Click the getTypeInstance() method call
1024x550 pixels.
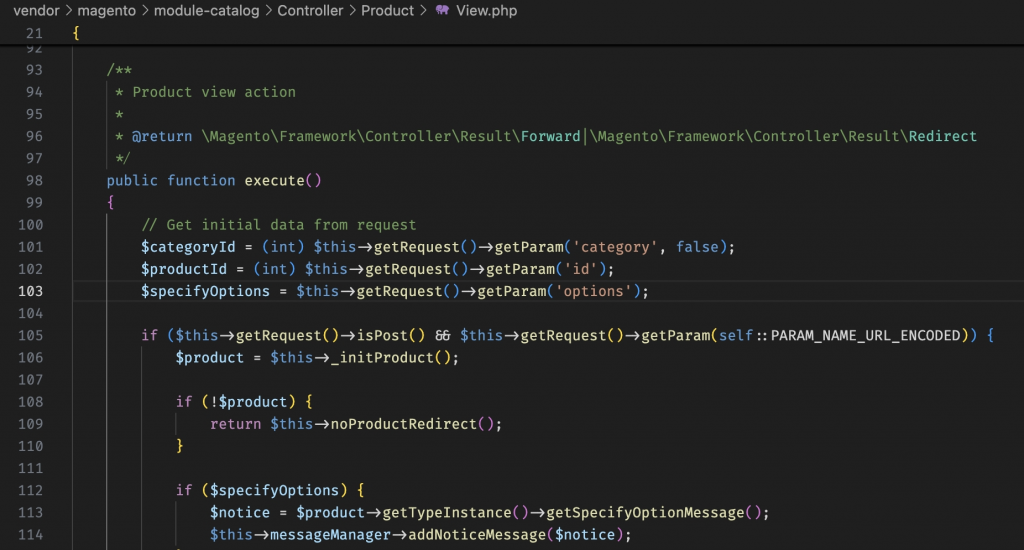point(455,512)
